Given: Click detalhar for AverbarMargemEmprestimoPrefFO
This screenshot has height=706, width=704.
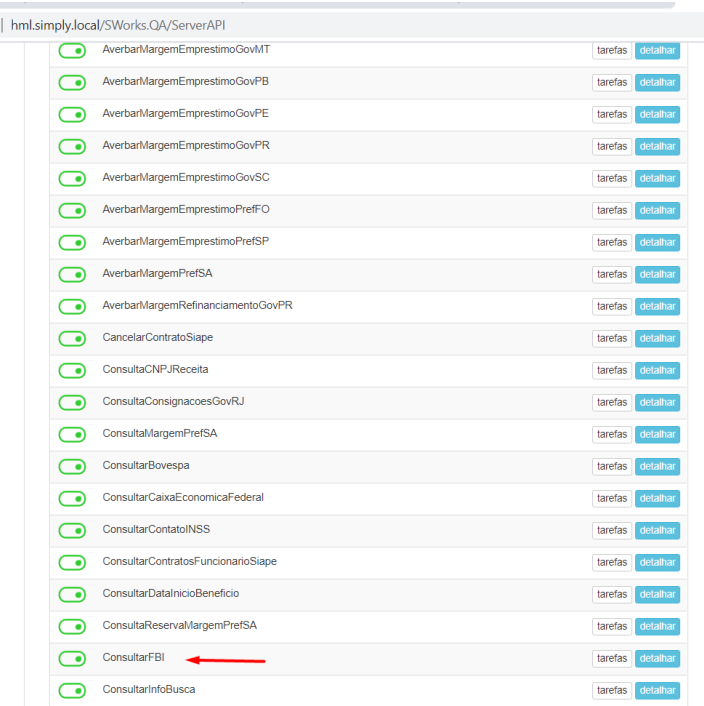Looking at the screenshot, I should [x=657, y=210].
